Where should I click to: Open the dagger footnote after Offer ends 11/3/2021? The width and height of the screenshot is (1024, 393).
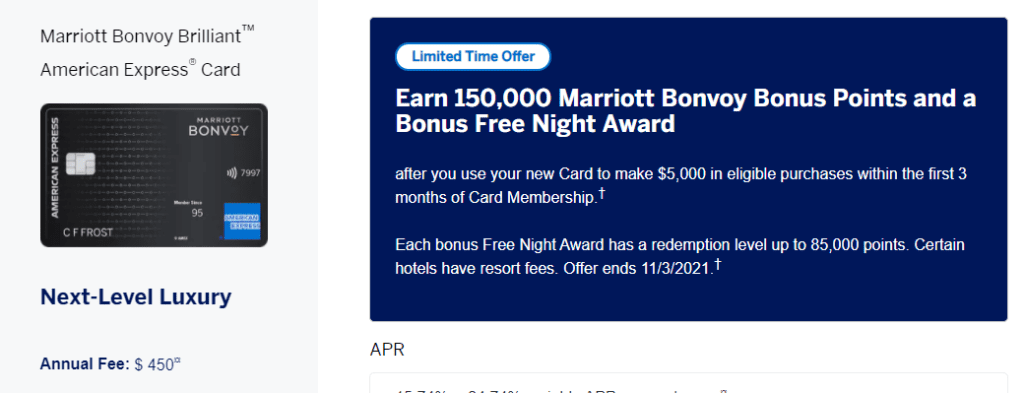(718, 263)
